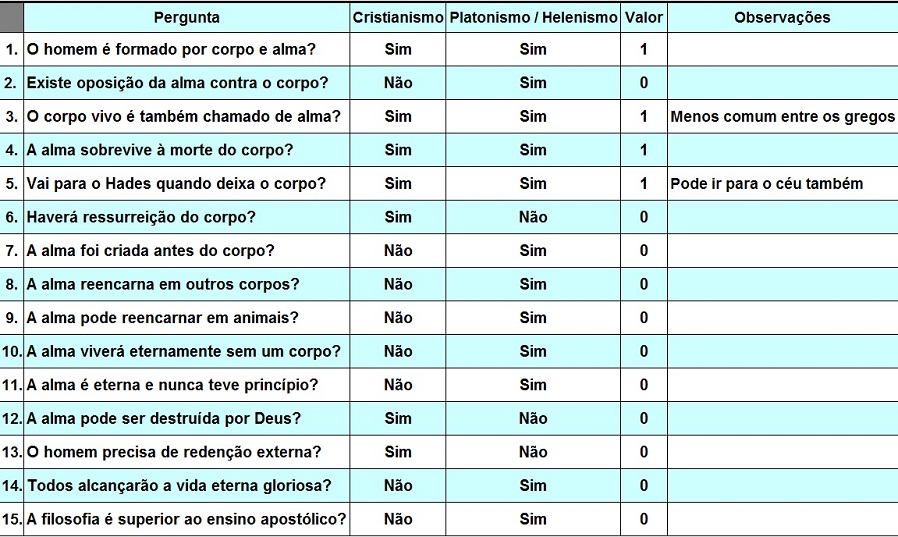Viewport: 898px width, 537px height.
Task: Select the gray corner select-all cell
Action: 11,17
